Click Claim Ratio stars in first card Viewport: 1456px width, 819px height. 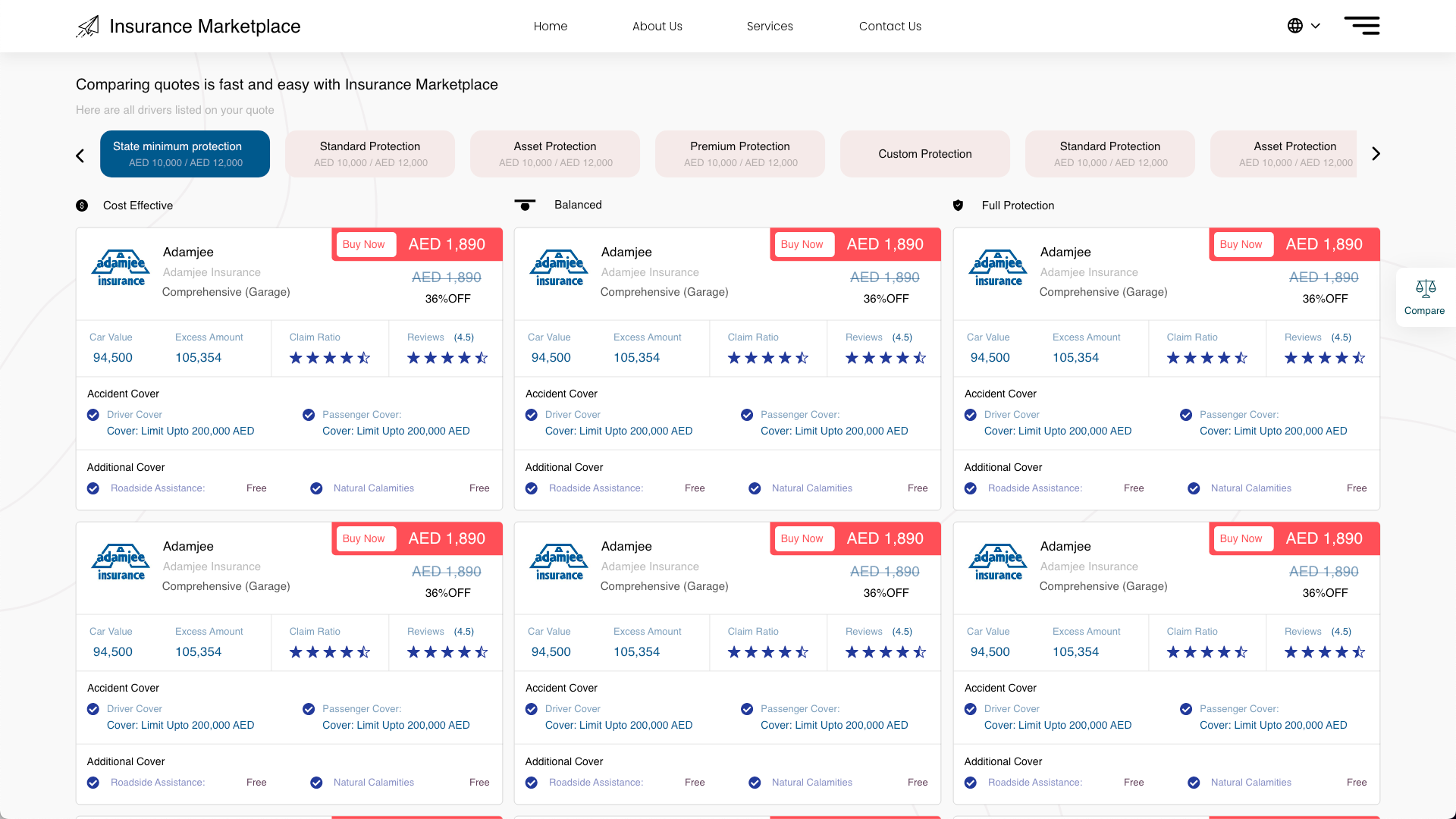click(x=330, y=358)
